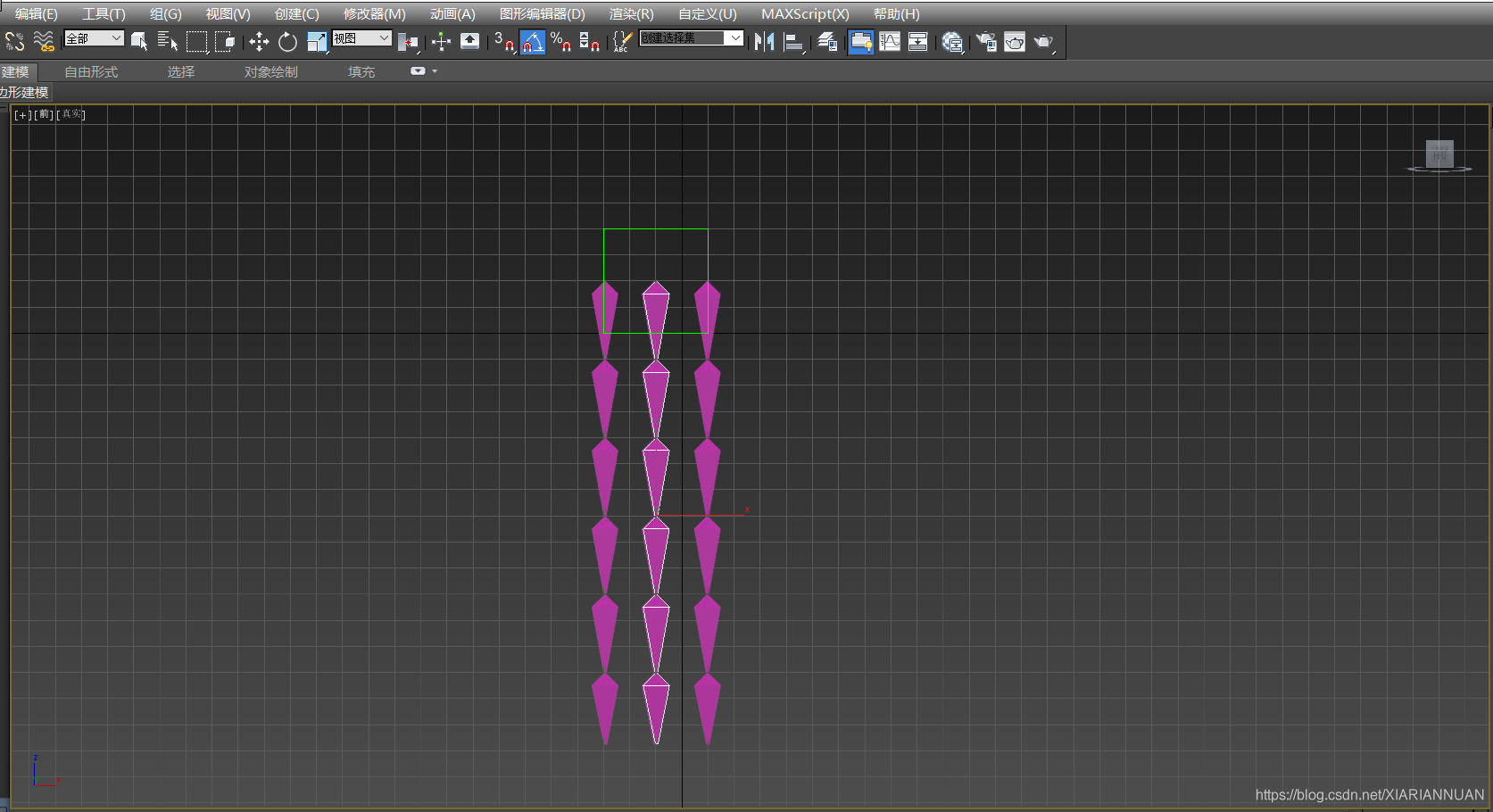Open the 渲染(R) menu

point(632,14)
